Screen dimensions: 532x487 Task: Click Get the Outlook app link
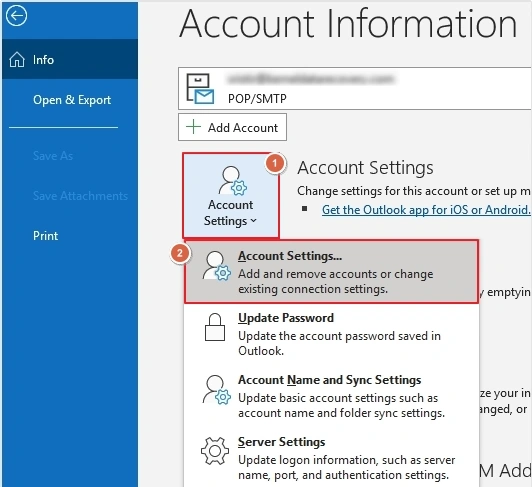point(426,210)
